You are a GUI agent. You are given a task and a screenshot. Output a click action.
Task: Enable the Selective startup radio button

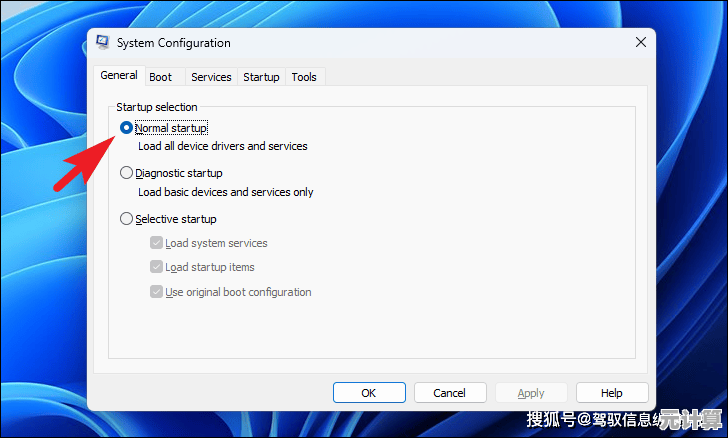tap(126, 219)
